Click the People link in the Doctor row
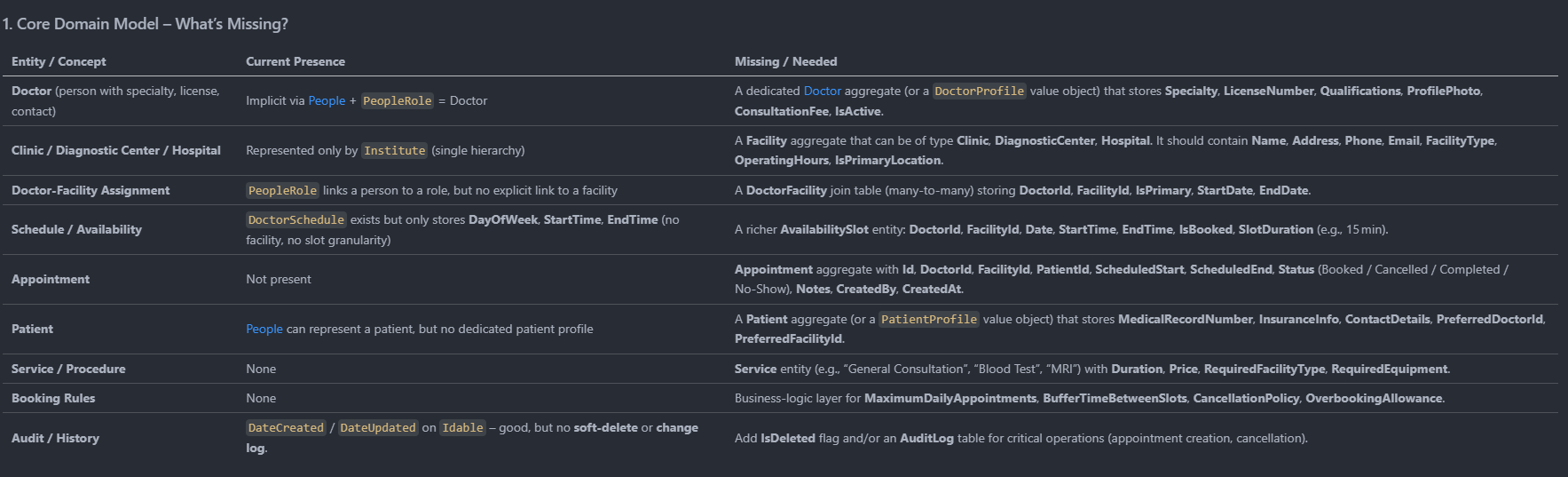1568x477 pixels. coord(326,101)
